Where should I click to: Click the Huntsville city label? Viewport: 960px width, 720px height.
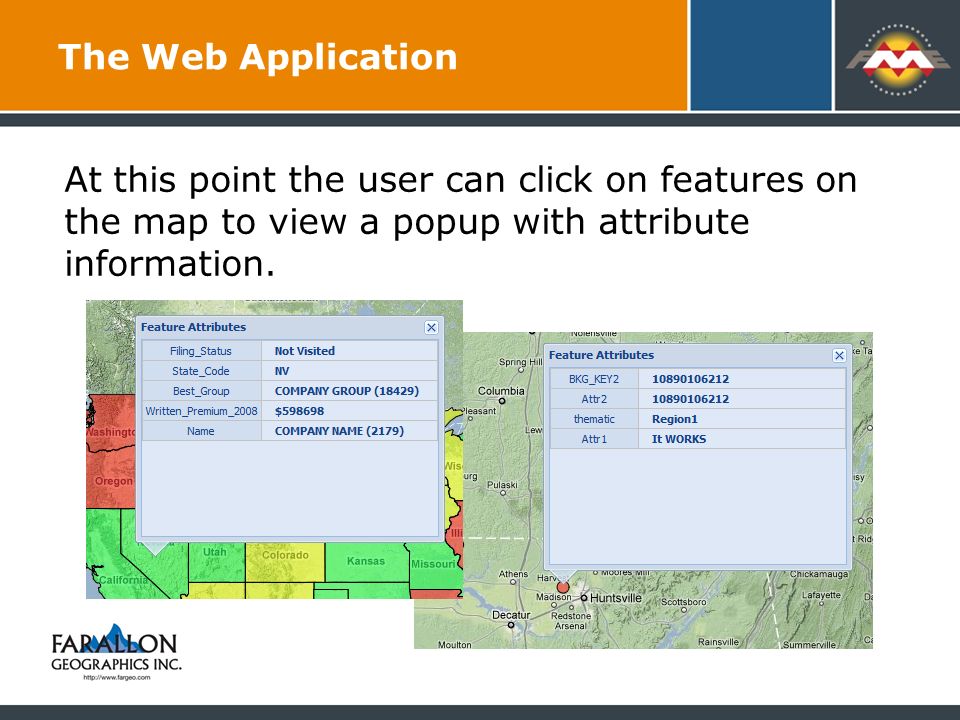616,598
